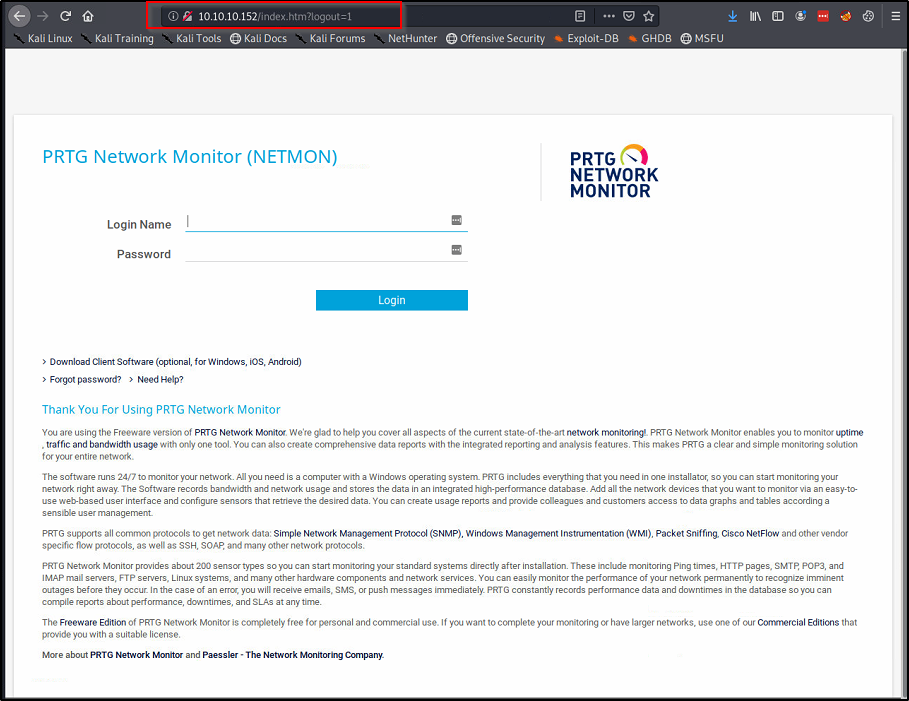
Task: Open the Packet Sniffing link
Action: [x=686, y=533]
